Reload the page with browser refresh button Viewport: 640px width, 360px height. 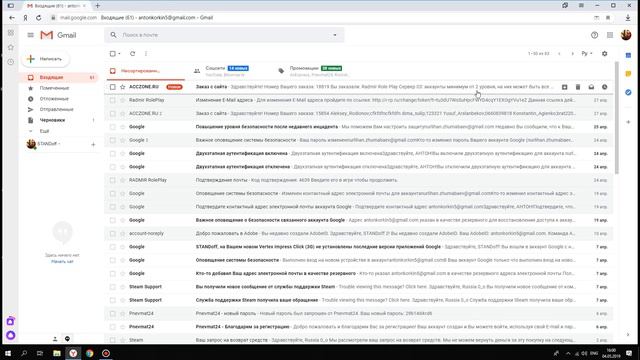[38, 18]
